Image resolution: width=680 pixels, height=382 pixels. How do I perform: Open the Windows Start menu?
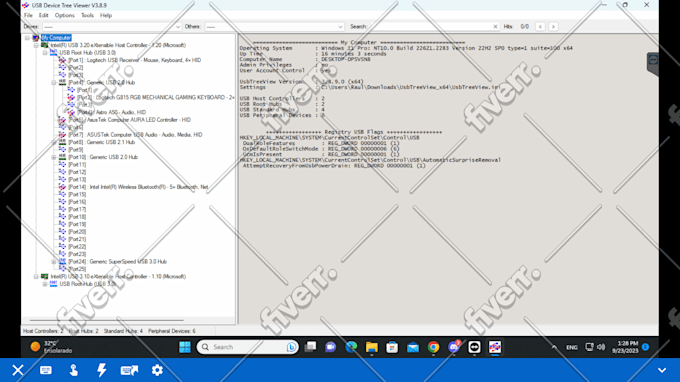[x=185, y=347]
